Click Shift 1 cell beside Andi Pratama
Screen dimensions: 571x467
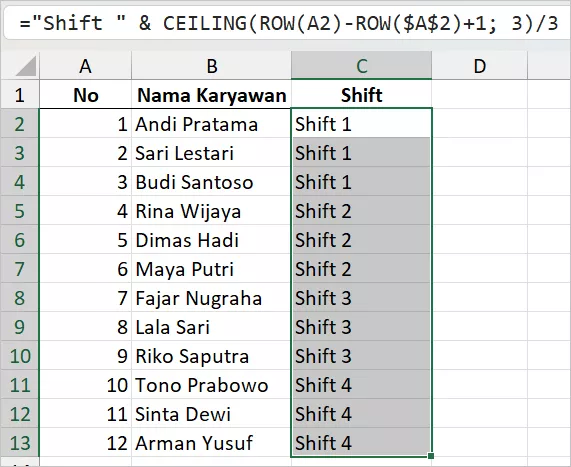[x=361, y=124]
